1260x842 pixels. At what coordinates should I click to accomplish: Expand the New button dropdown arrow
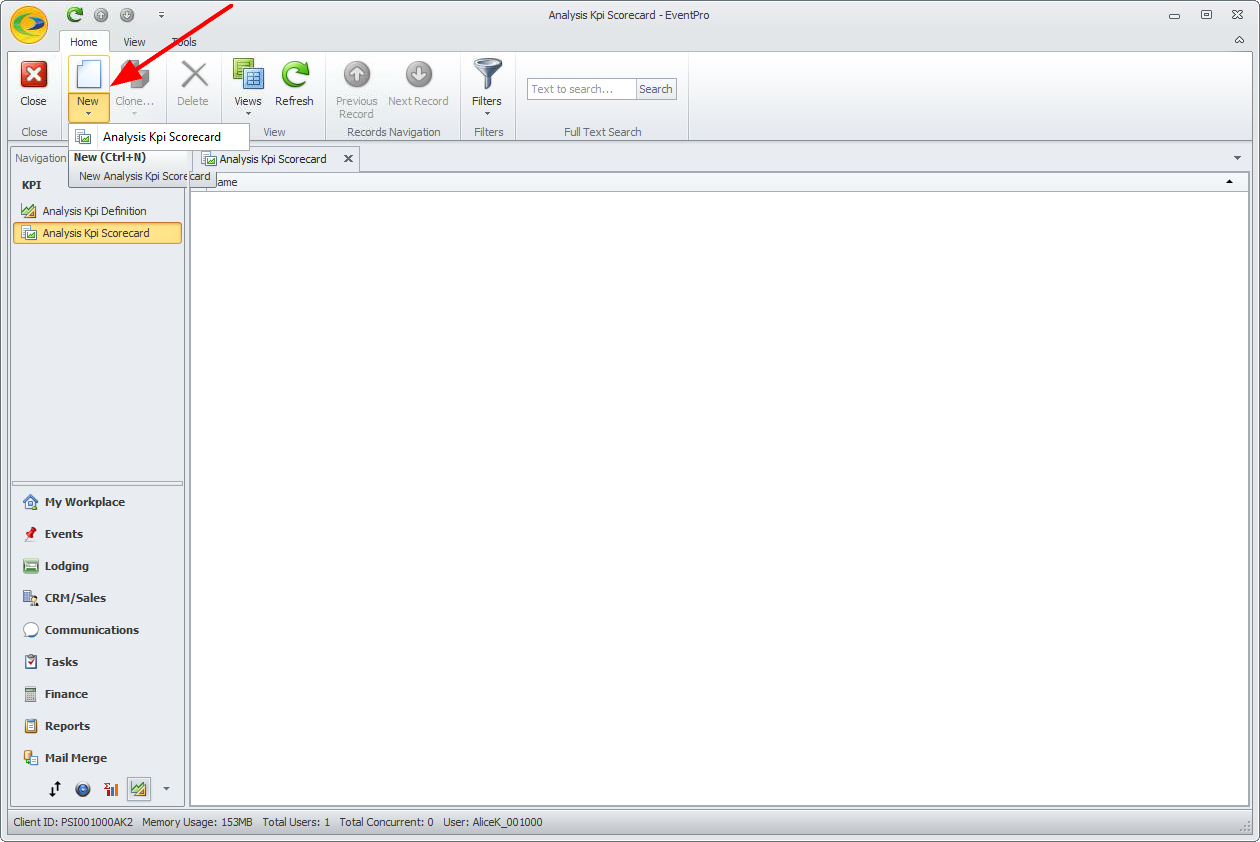[88, 114]
